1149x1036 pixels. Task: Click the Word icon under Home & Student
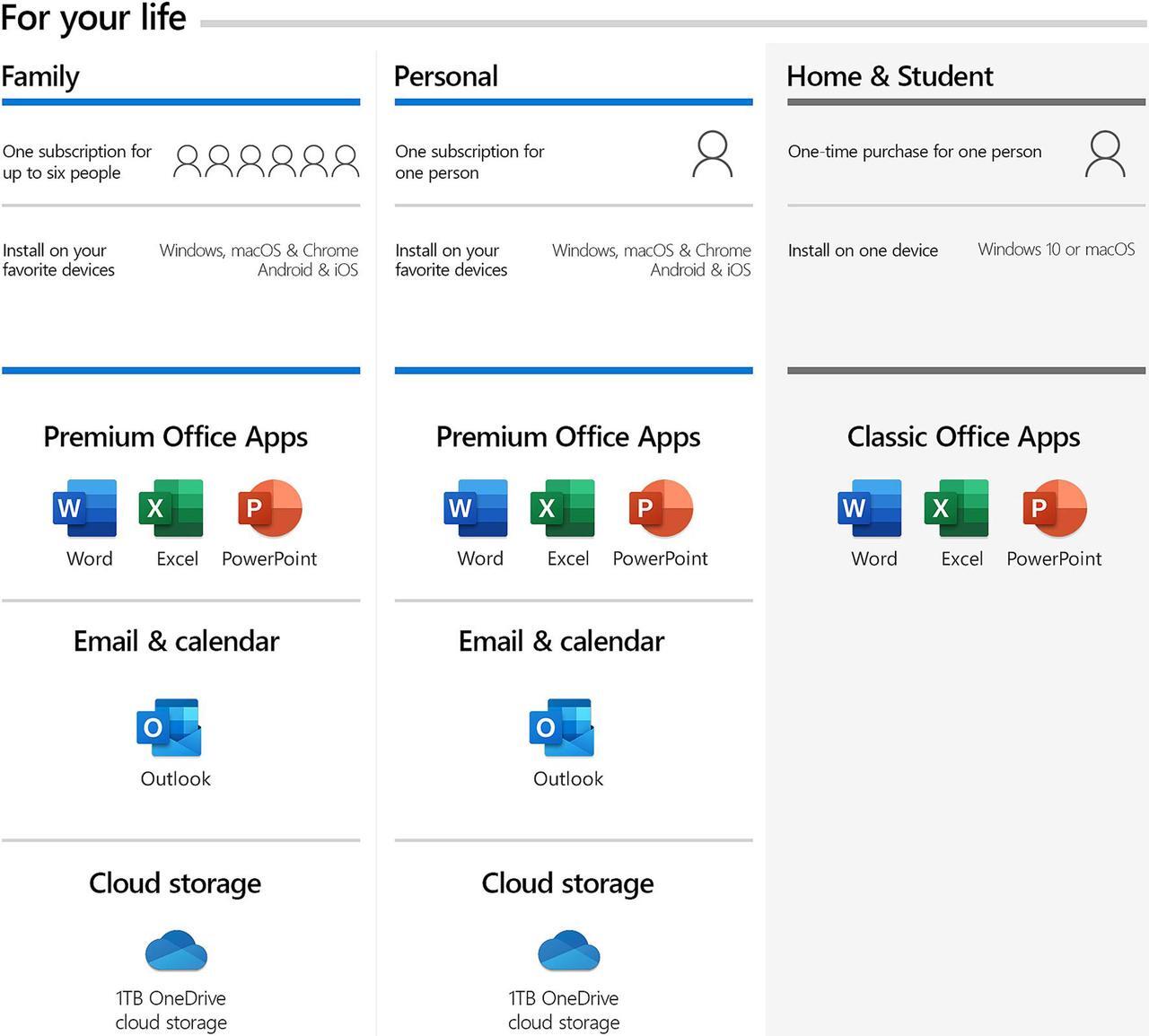[x=870, y=508]
